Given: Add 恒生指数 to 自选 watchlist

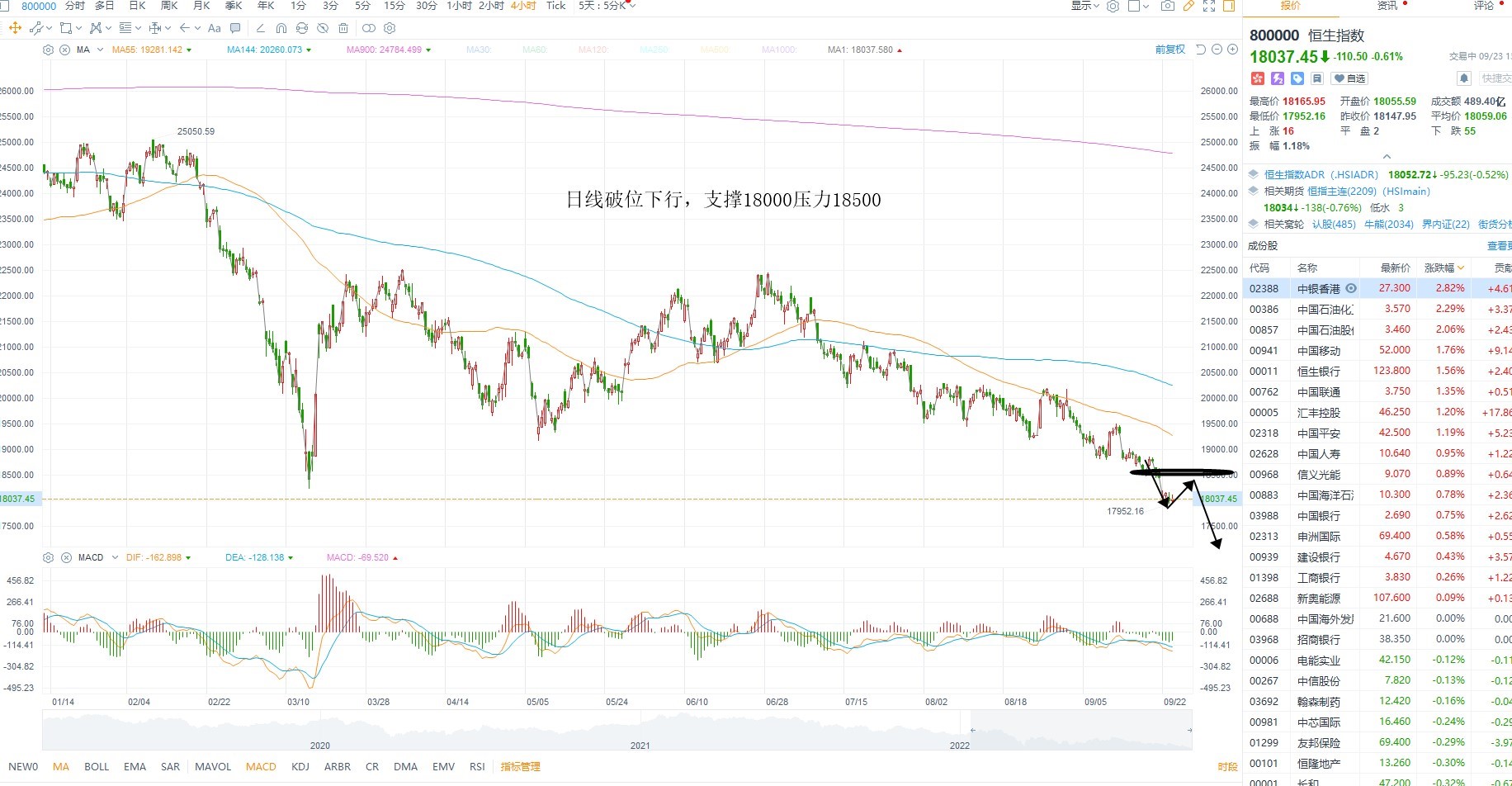Looking at the screenshot, I should click(1350, 78).
